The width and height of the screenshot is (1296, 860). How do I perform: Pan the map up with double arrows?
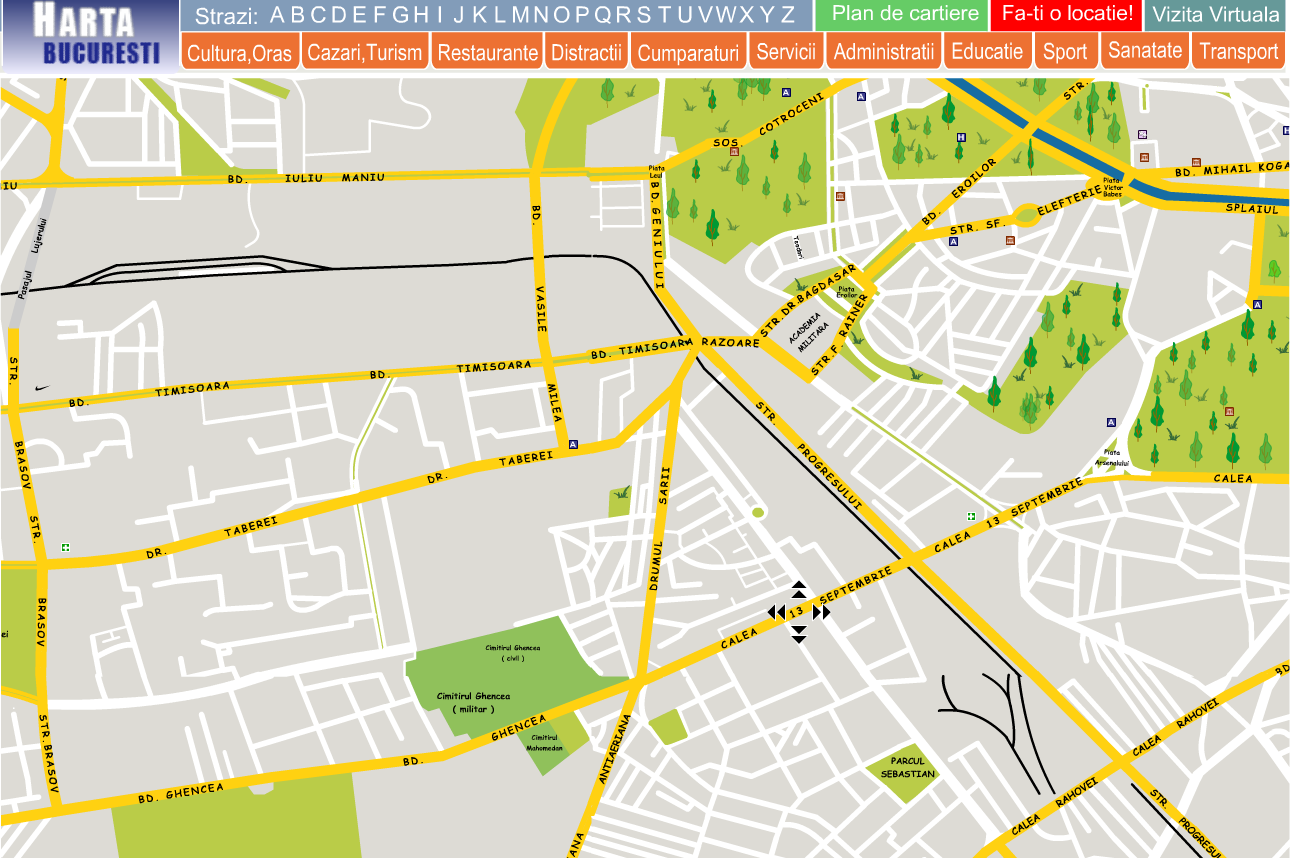point(798,589)
